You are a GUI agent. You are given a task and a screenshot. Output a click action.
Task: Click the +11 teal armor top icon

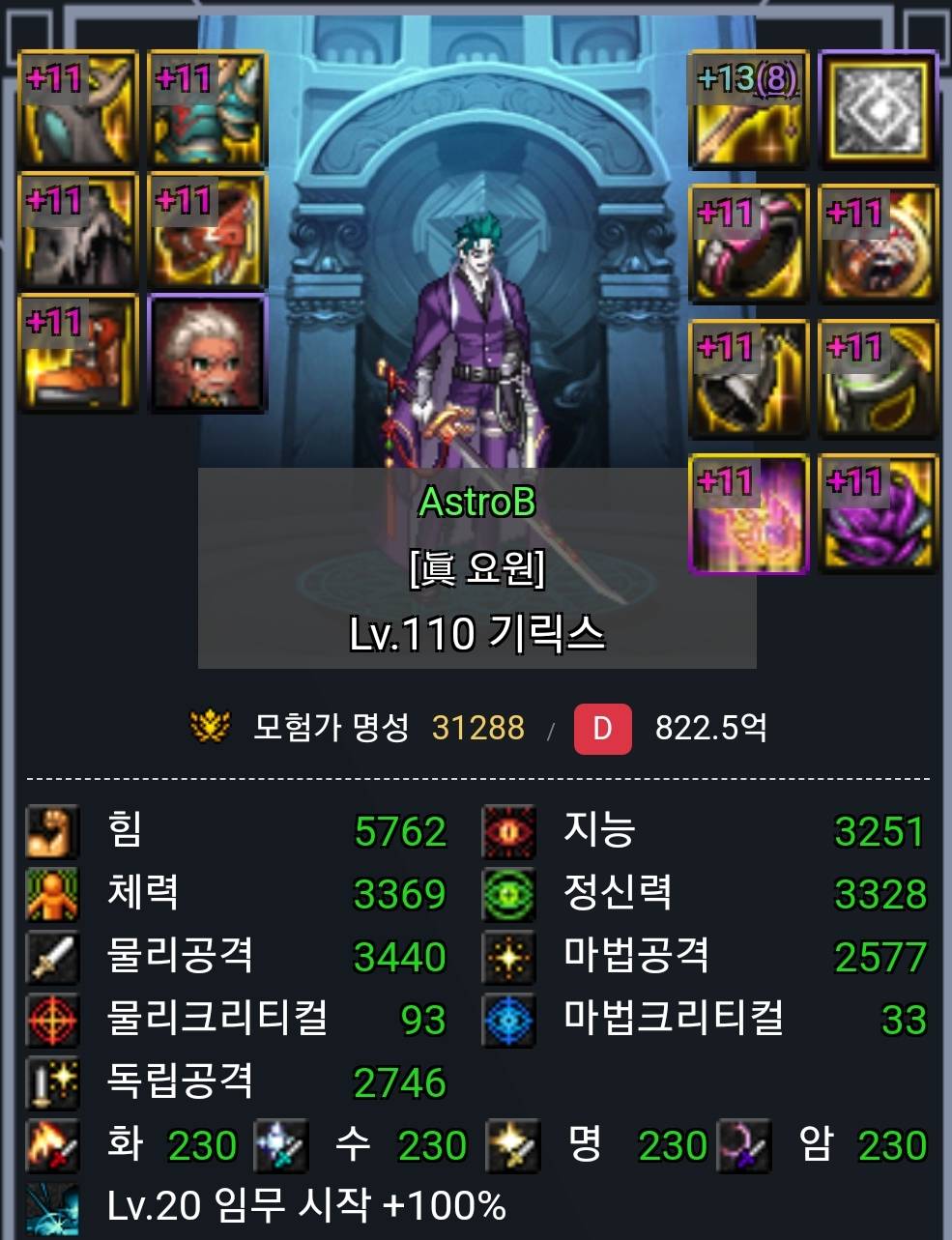click(x=208, y=109)
